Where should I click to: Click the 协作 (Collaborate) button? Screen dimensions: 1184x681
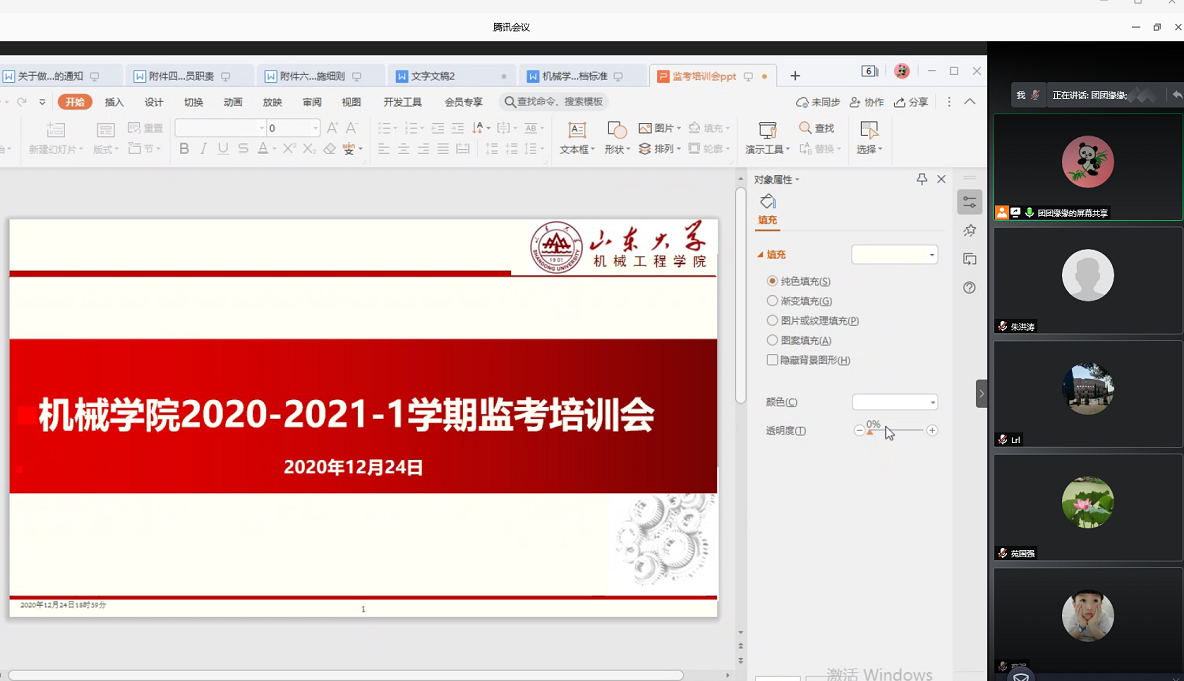(866, 102)
